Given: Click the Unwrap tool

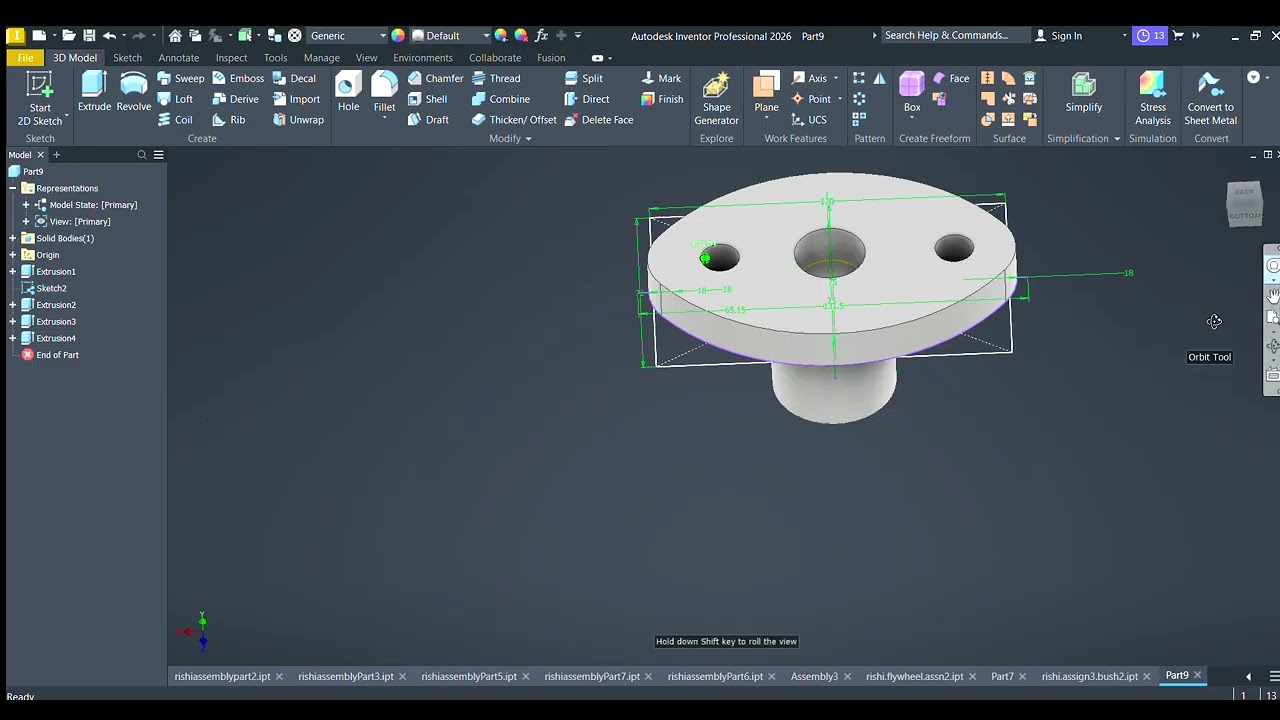Looking at the screenshot, I should click(298, 120).
